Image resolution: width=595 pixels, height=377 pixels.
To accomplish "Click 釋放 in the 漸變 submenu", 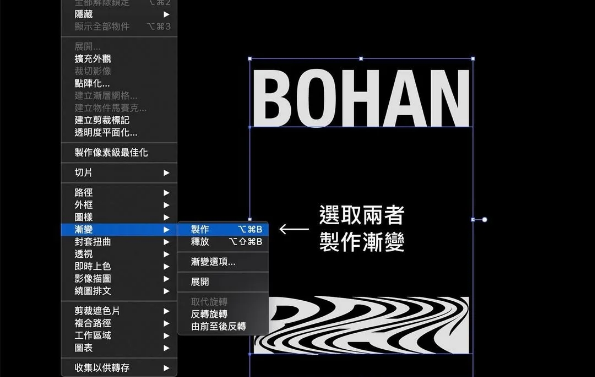I will point(223,242).
